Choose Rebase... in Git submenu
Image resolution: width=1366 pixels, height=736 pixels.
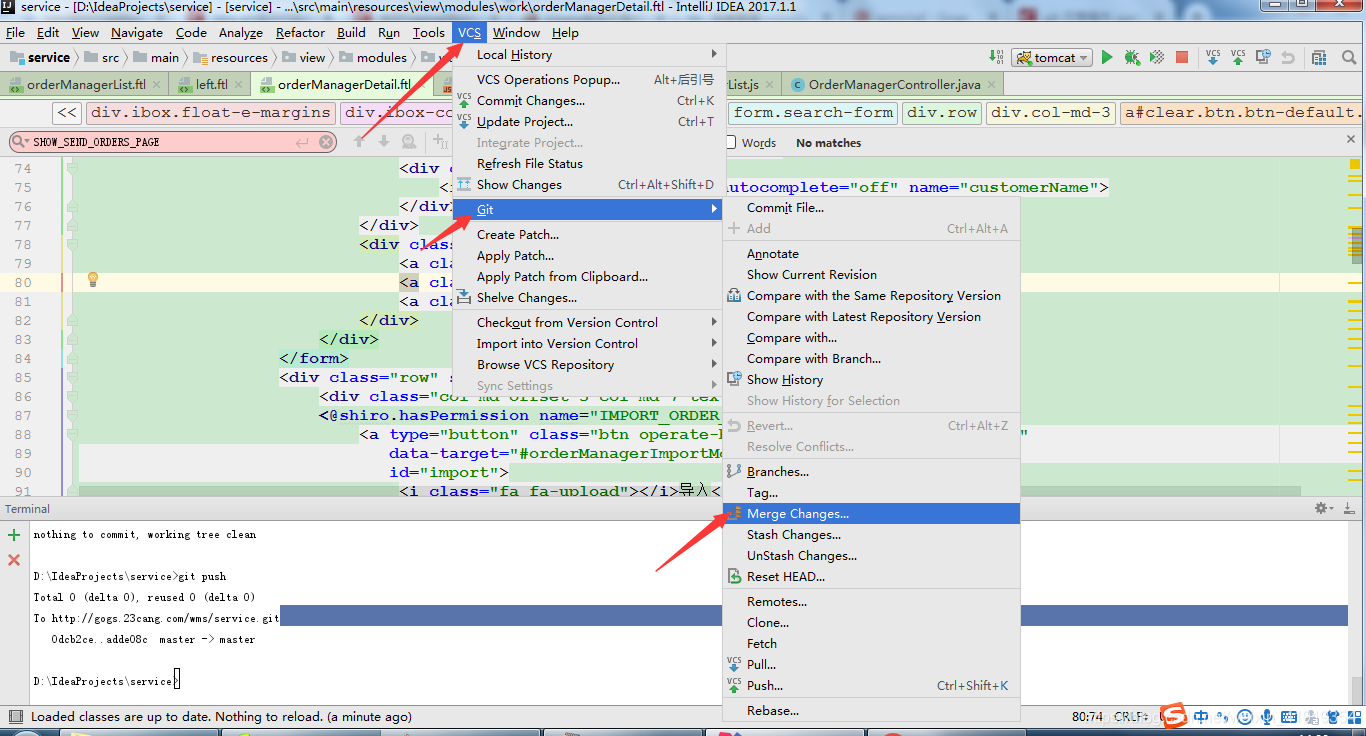871,711
